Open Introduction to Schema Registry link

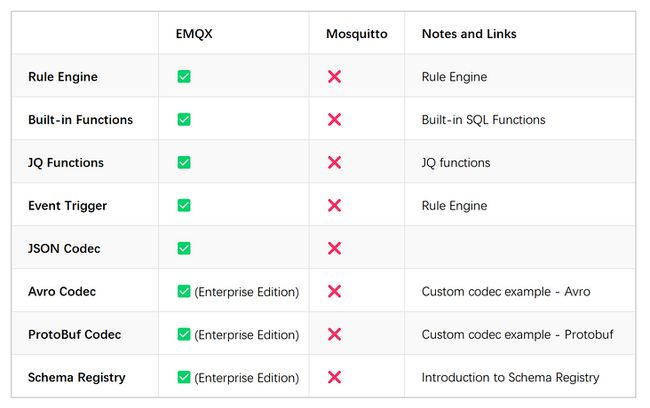510,377
